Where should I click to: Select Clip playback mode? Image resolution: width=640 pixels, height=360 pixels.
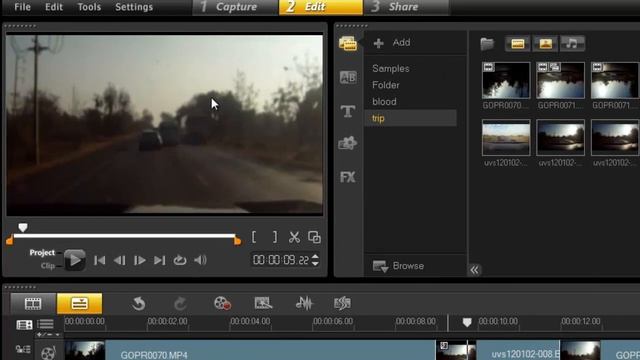click(47, 266)
